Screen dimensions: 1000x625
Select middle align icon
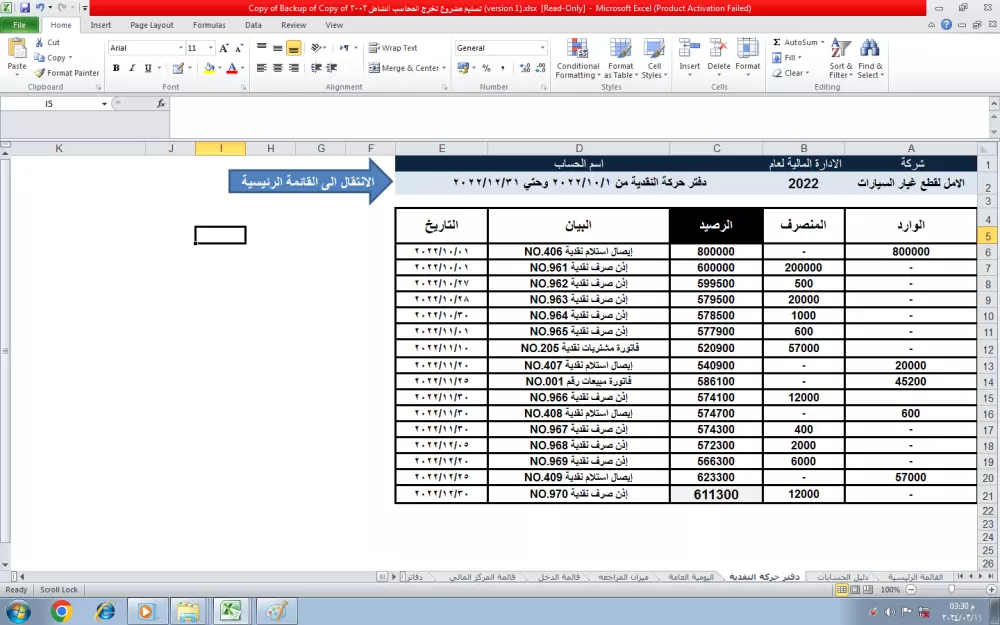pos(277,48)
